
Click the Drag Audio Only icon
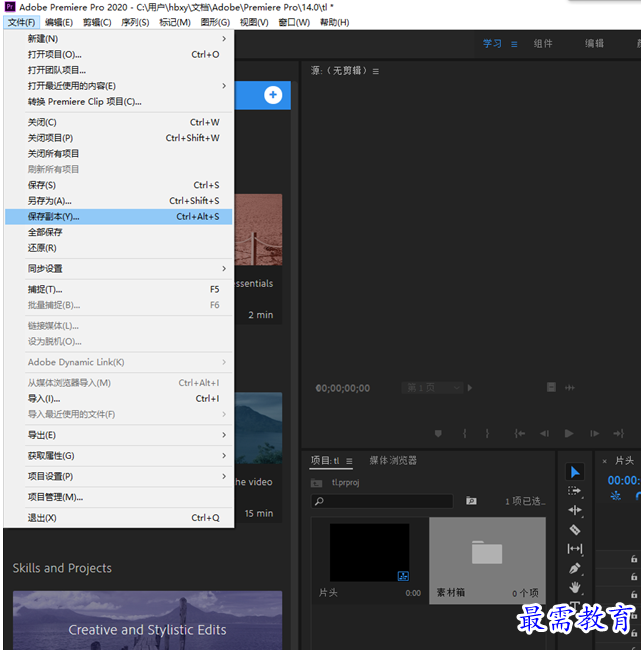[570, 388]
